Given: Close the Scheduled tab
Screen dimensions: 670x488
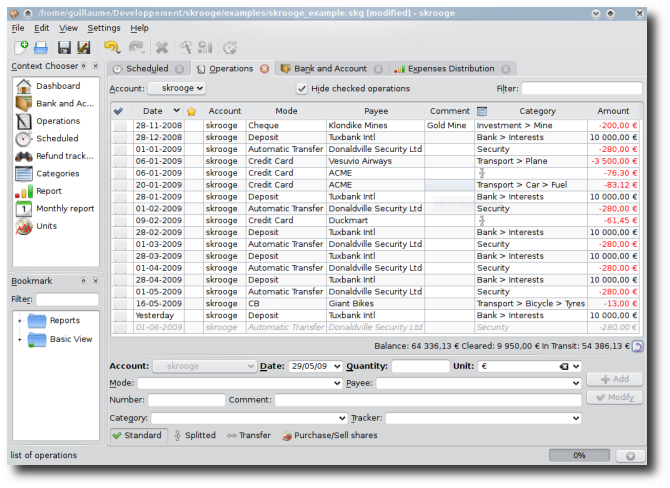Looking at the screenshot, I should [180, 69].
